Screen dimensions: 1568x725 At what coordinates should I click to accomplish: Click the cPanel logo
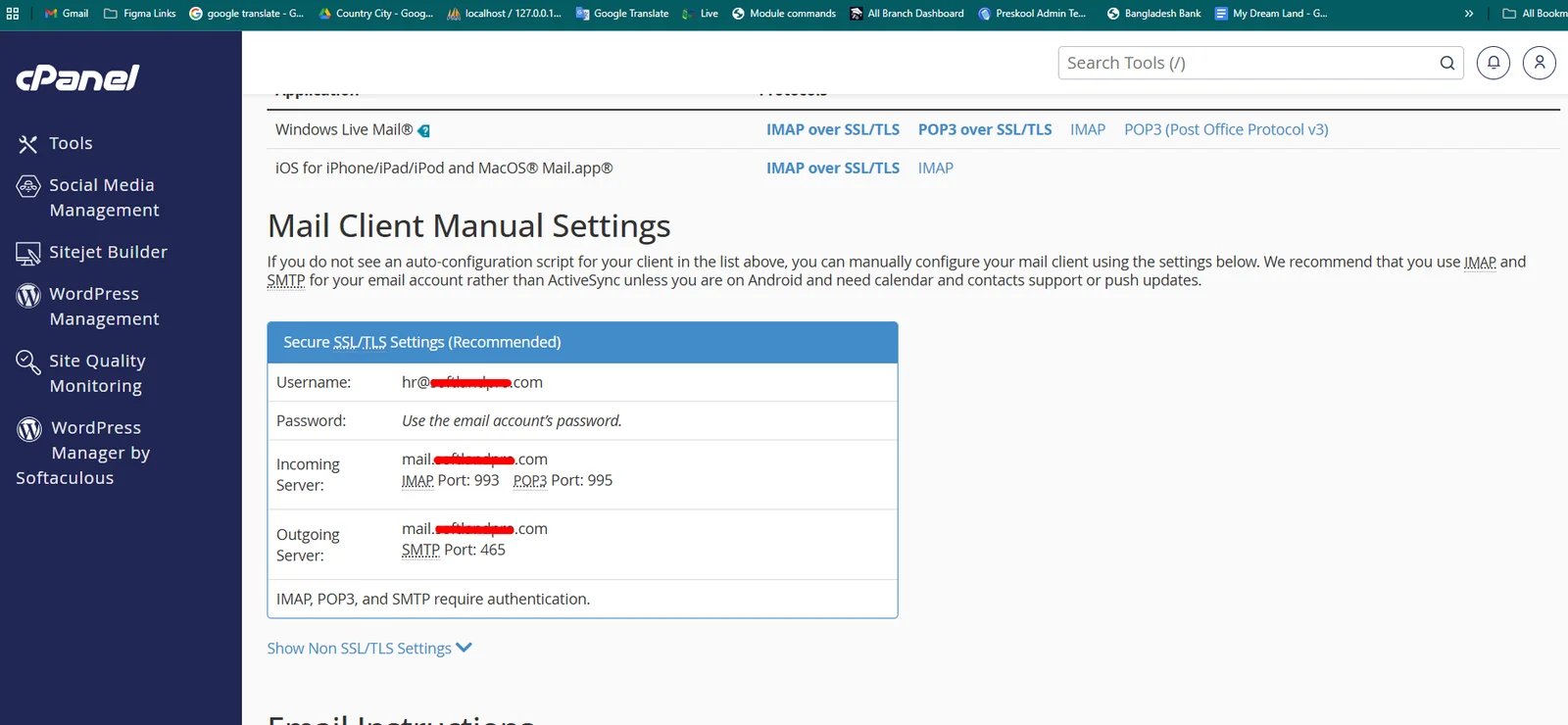[x=77, y=78]
